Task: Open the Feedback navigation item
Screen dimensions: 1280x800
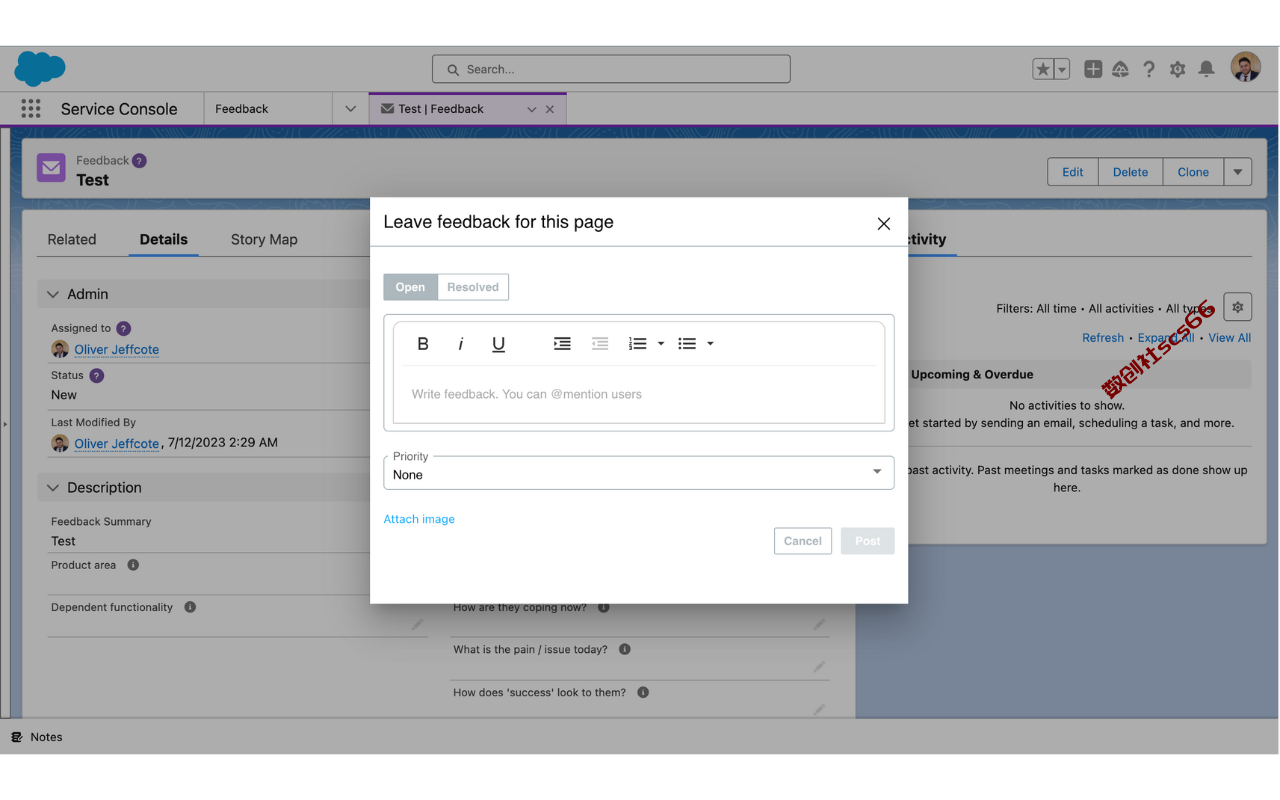Action: [x=242, y=109]
